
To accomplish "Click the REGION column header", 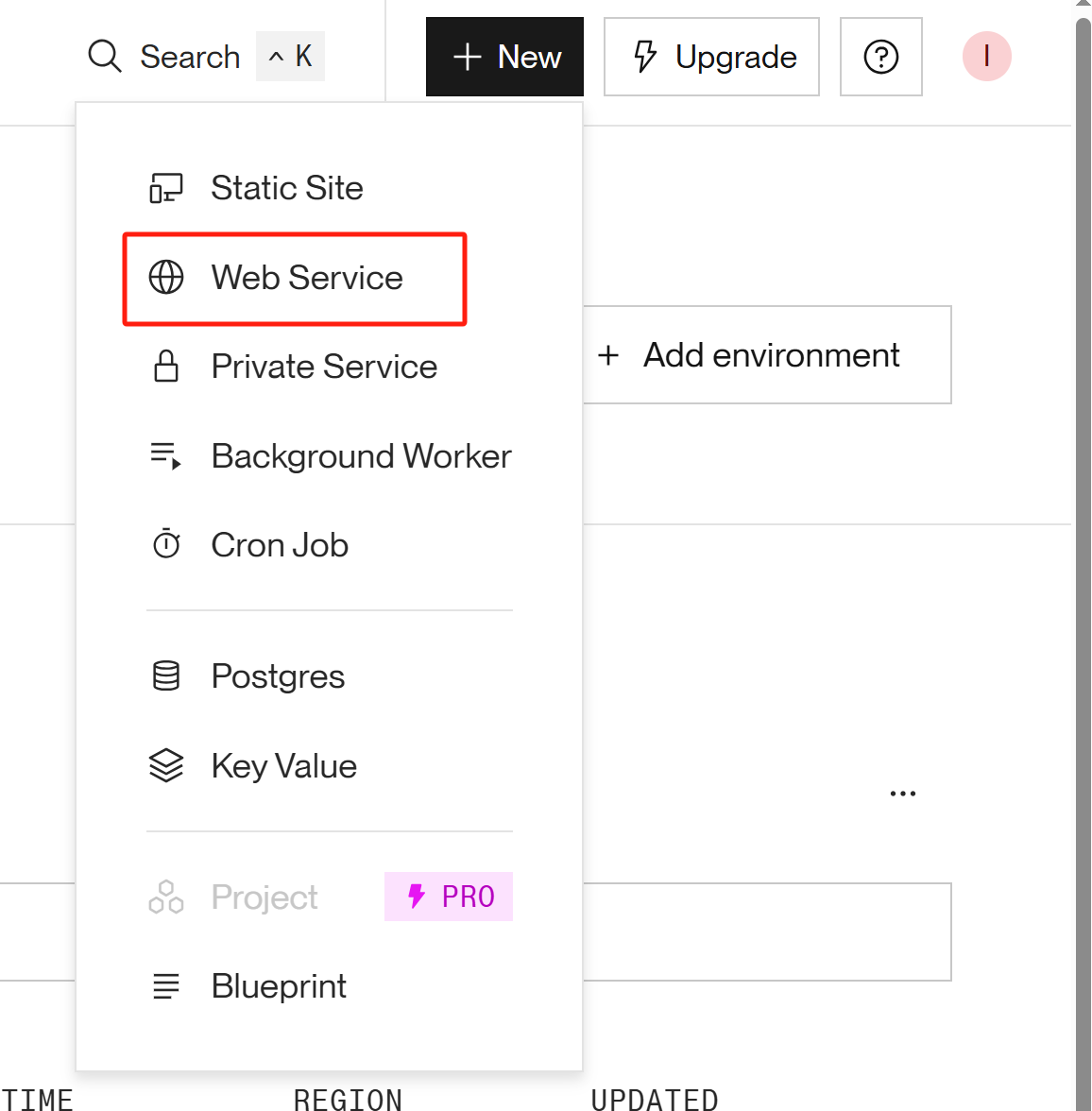I will click(348, 1100).
